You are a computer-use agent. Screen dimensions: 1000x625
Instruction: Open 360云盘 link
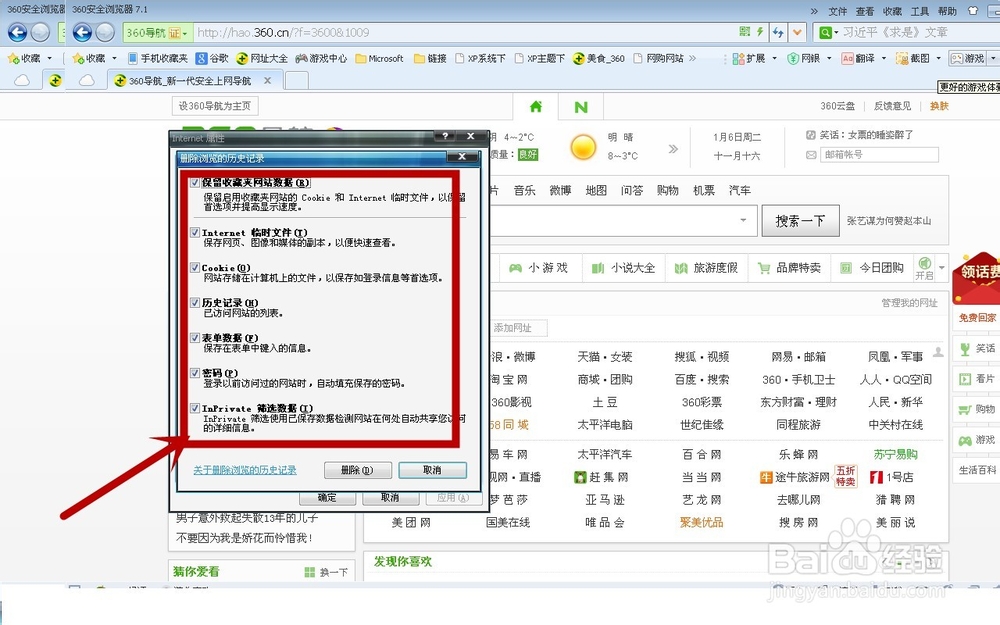[x=837, y=106]
